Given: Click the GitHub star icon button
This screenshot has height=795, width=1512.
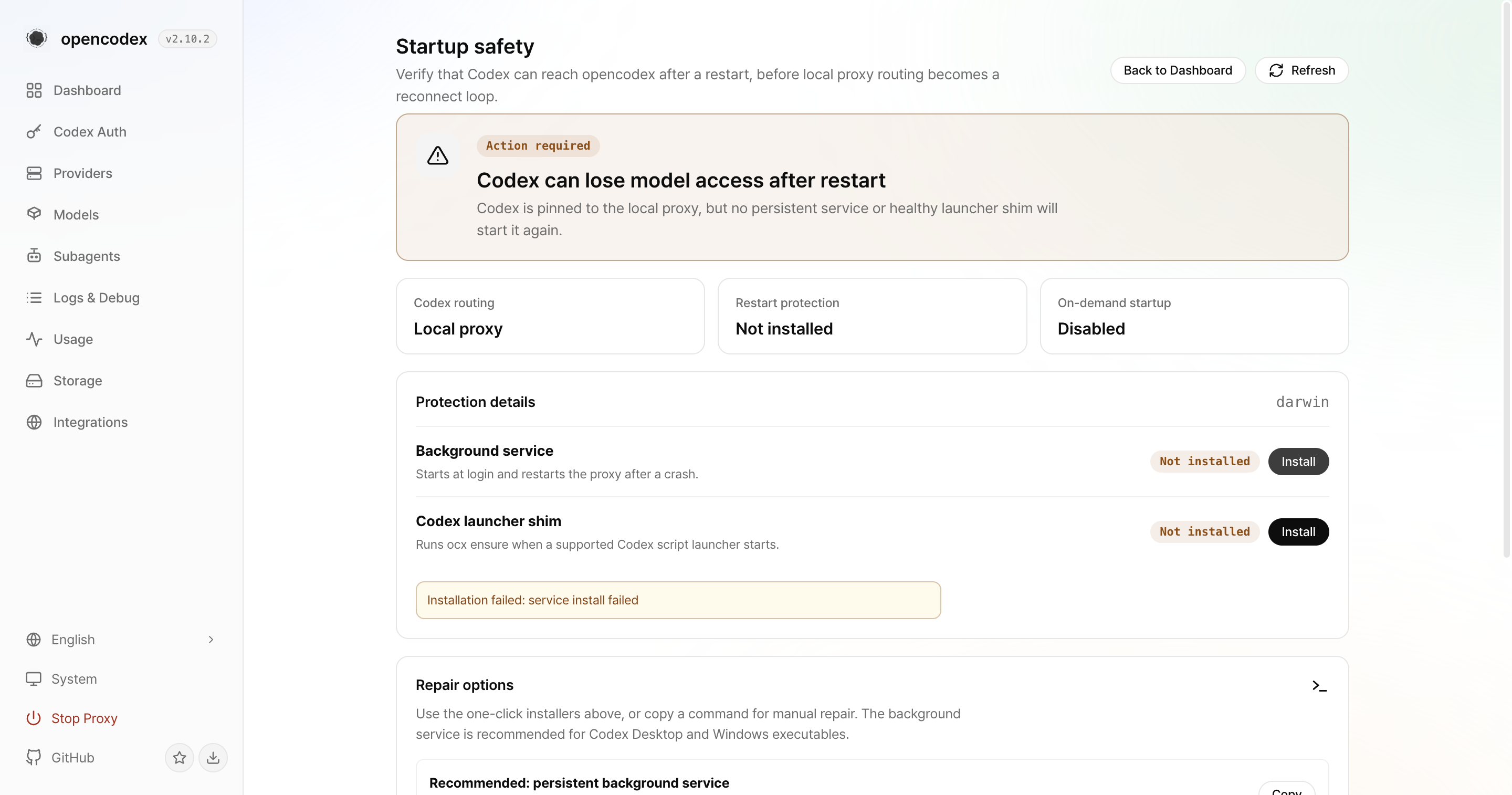Looking at the screenshot, I should coord(180,757).
